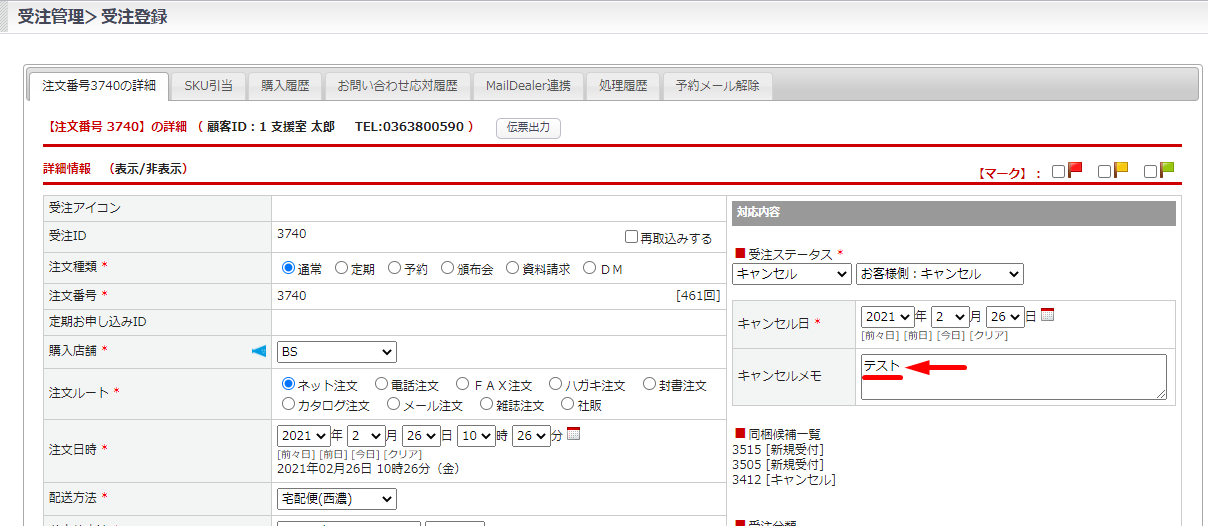Click the blue megaphone icon beside 購入店舗
Viewport: 1208px width, 526px height.
pos(259,351)
